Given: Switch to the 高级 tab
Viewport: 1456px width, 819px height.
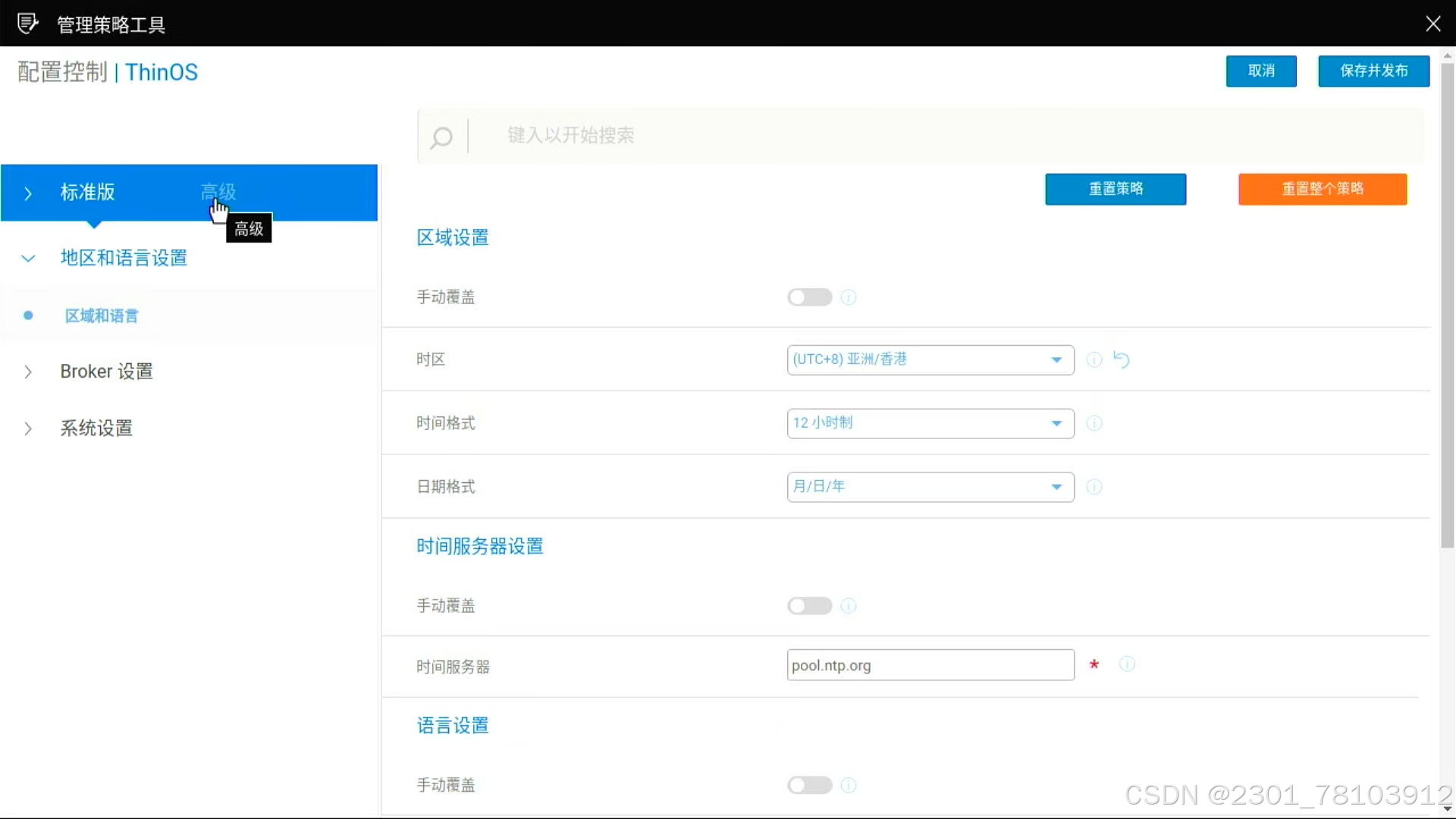Looking at the screenshot, I should click(218, 192).
